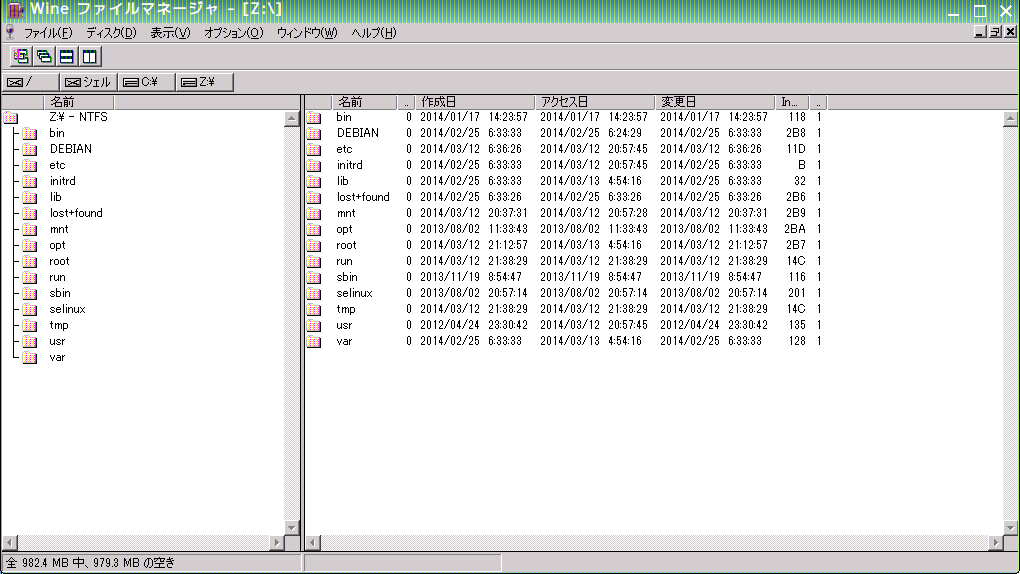The image size is (1020, 574).
Task: Open the ファイル(F) menu
Action: tap(48, 33)
